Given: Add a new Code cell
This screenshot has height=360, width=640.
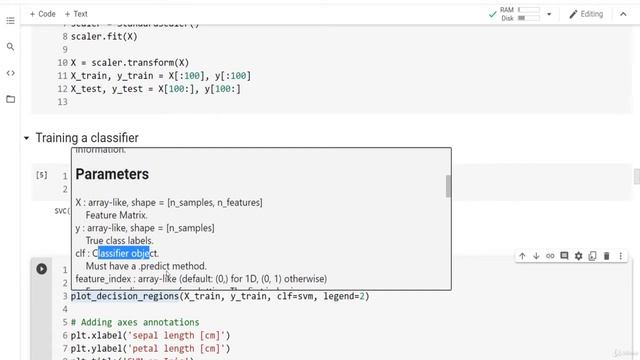Looking at the screenshot, I should point(42,14).
